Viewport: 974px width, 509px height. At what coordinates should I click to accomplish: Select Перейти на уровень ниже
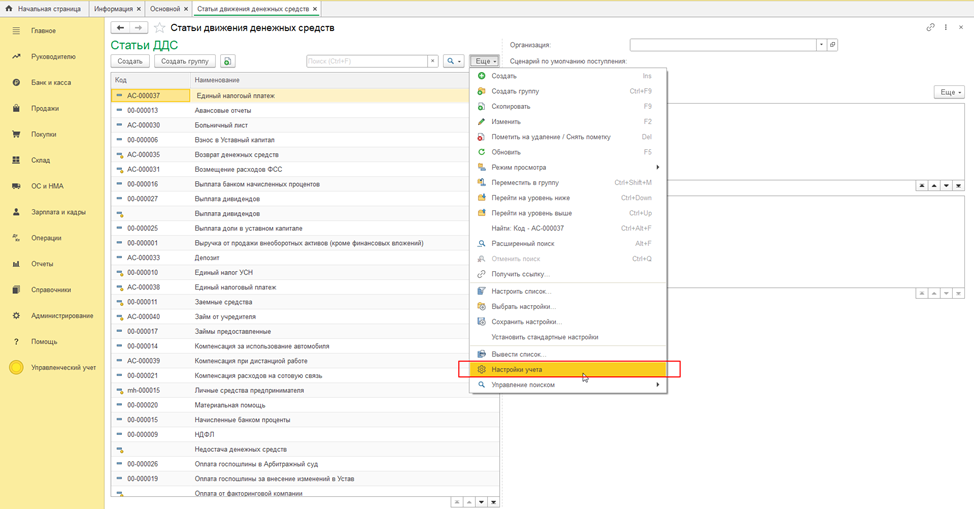point(568,198)
